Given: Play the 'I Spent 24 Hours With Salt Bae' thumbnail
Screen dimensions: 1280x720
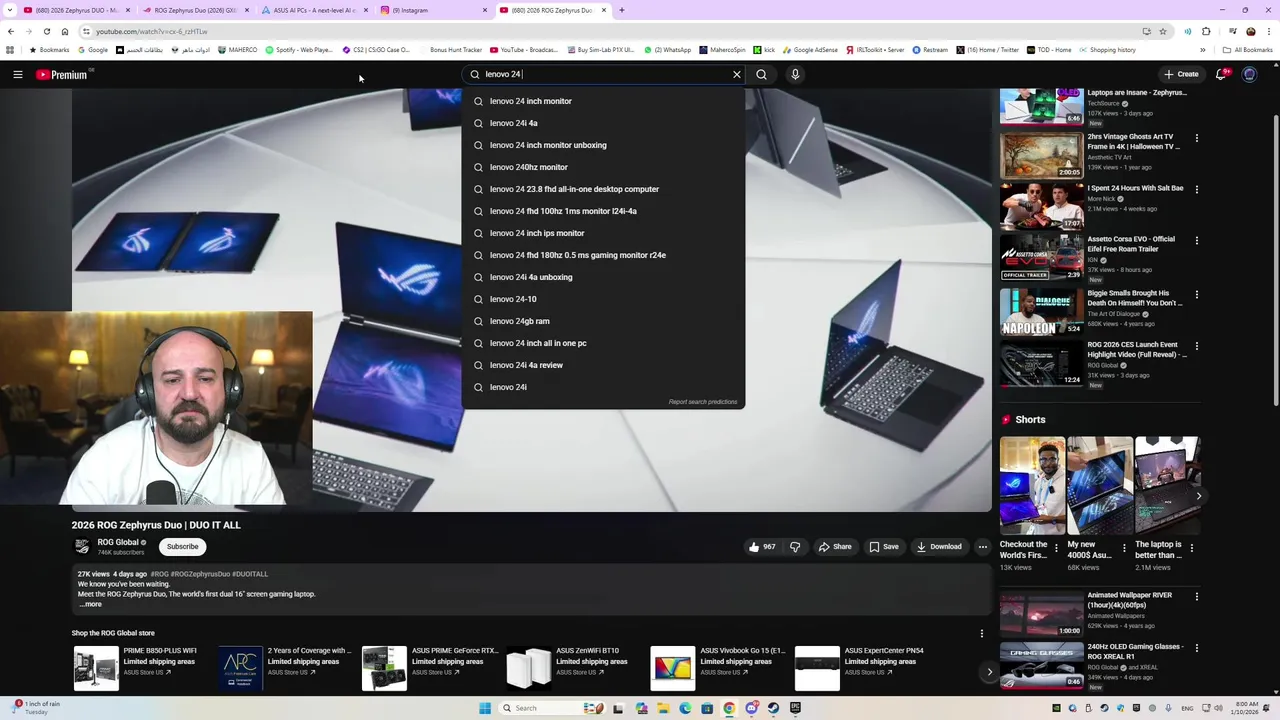Looking at the screenshot, I should (1041, 205).
